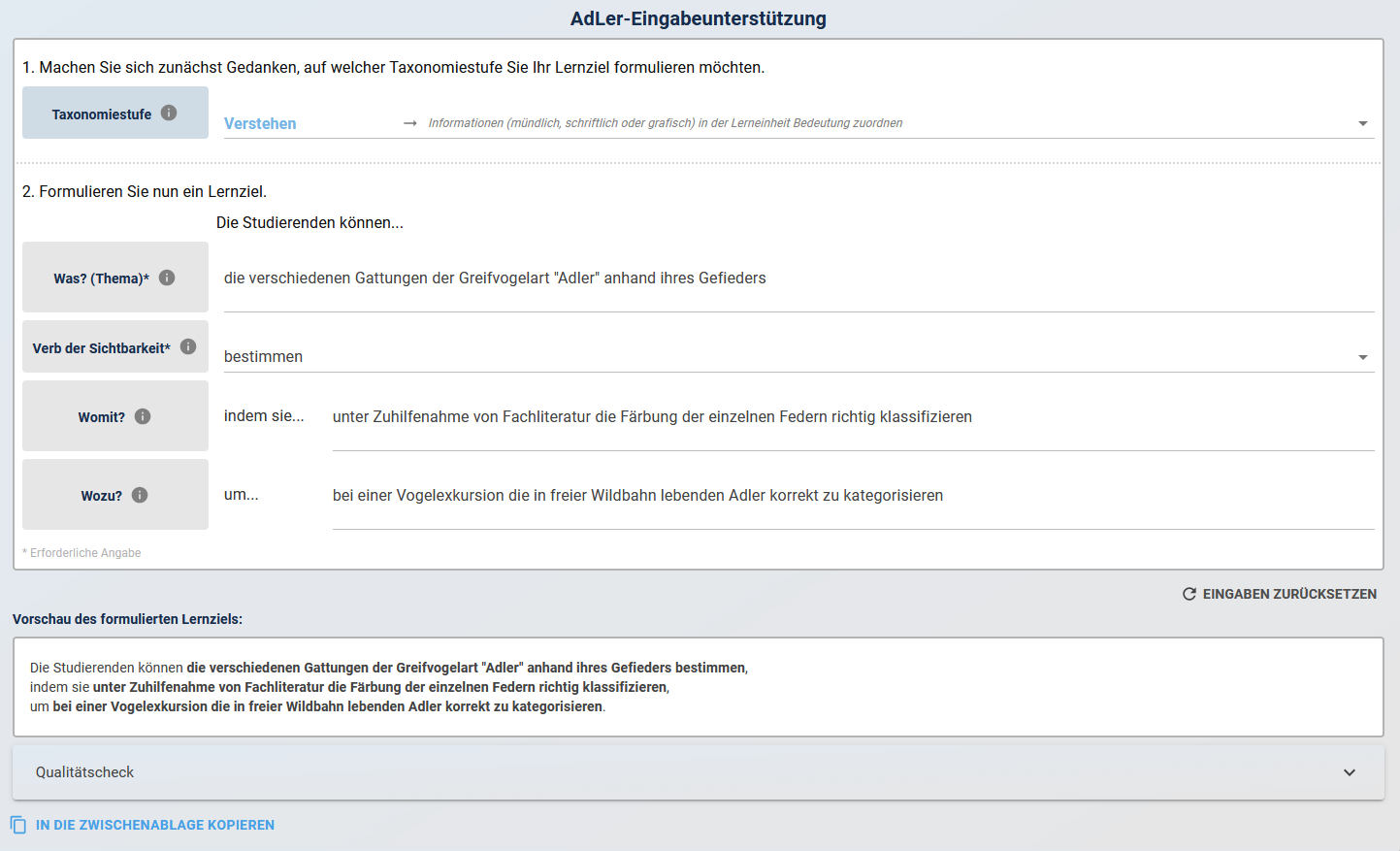The height and width of the screenshot is (851, 1400).
Task: Select the Verstehen taxonomy level value
Action: coord(260,123)
